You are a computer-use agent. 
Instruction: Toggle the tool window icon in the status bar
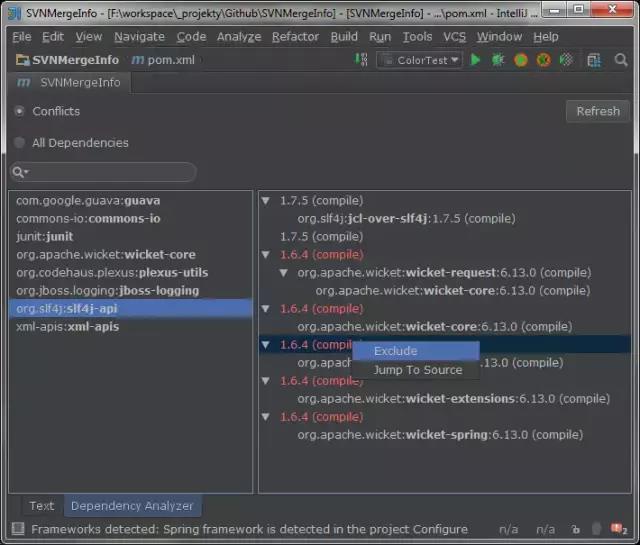tap(18, 529)
